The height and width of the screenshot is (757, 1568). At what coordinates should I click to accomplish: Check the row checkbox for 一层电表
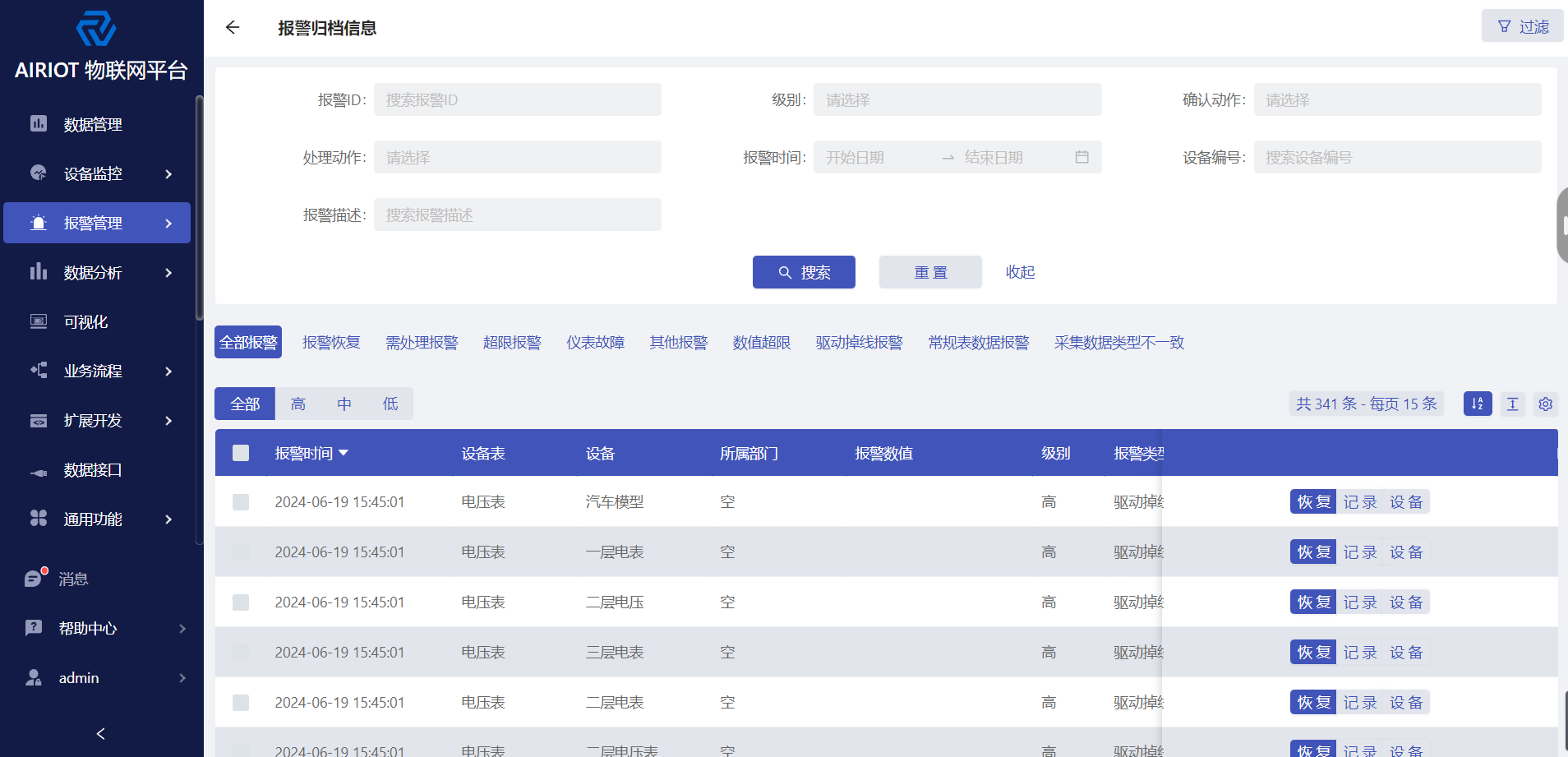[x=241, y=552]
